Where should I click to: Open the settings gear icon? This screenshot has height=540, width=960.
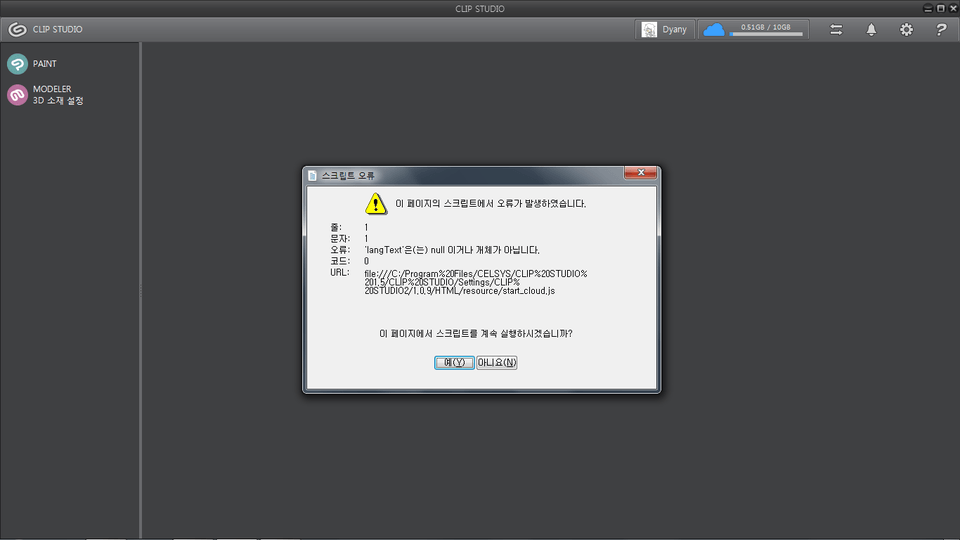(x=906, y=29)
